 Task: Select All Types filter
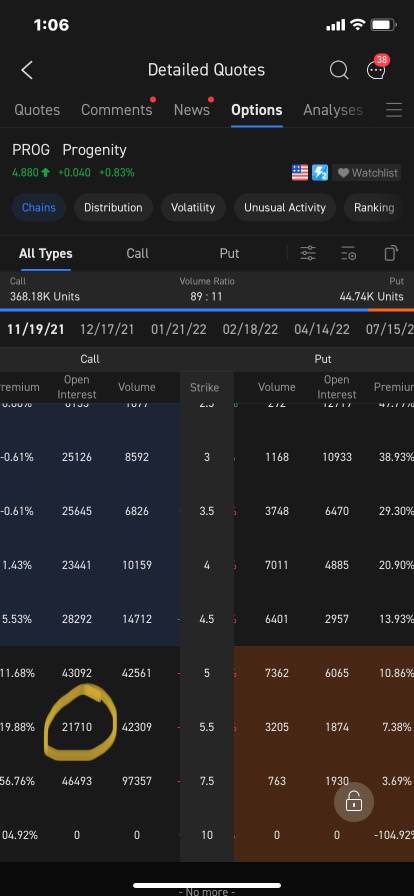(x=46, y=253)
